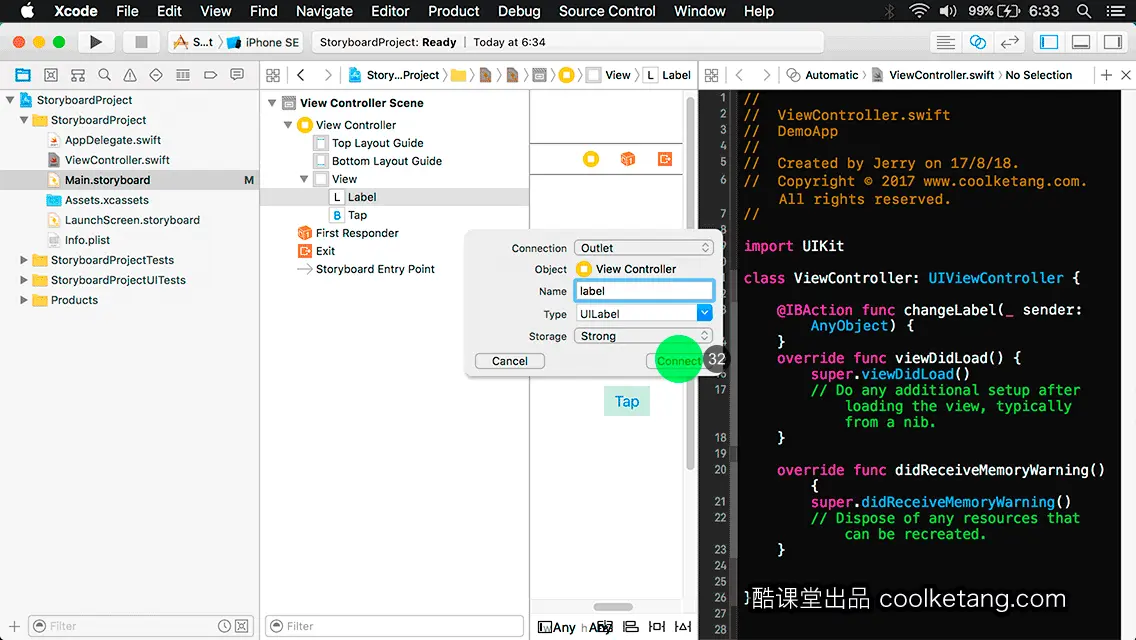Collapse the View Controller outline item

click(288, 125)
